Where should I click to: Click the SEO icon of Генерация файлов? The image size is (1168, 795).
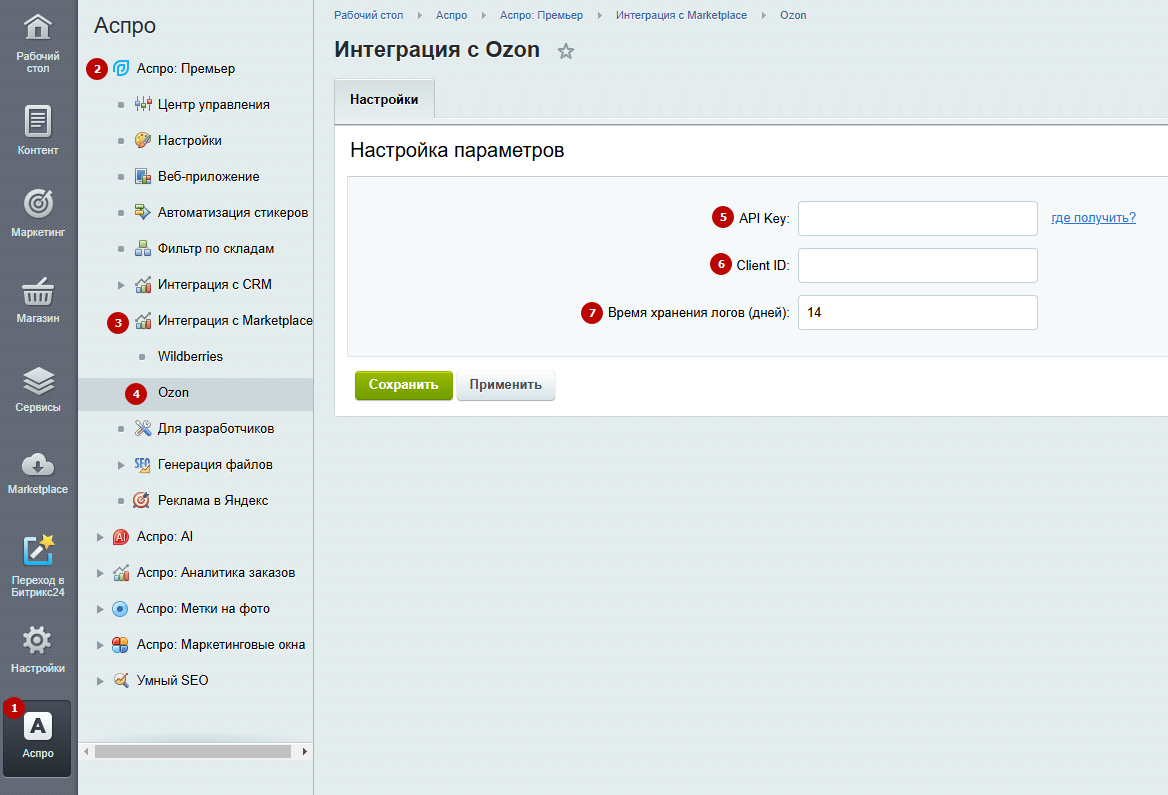tap(143, 464)
